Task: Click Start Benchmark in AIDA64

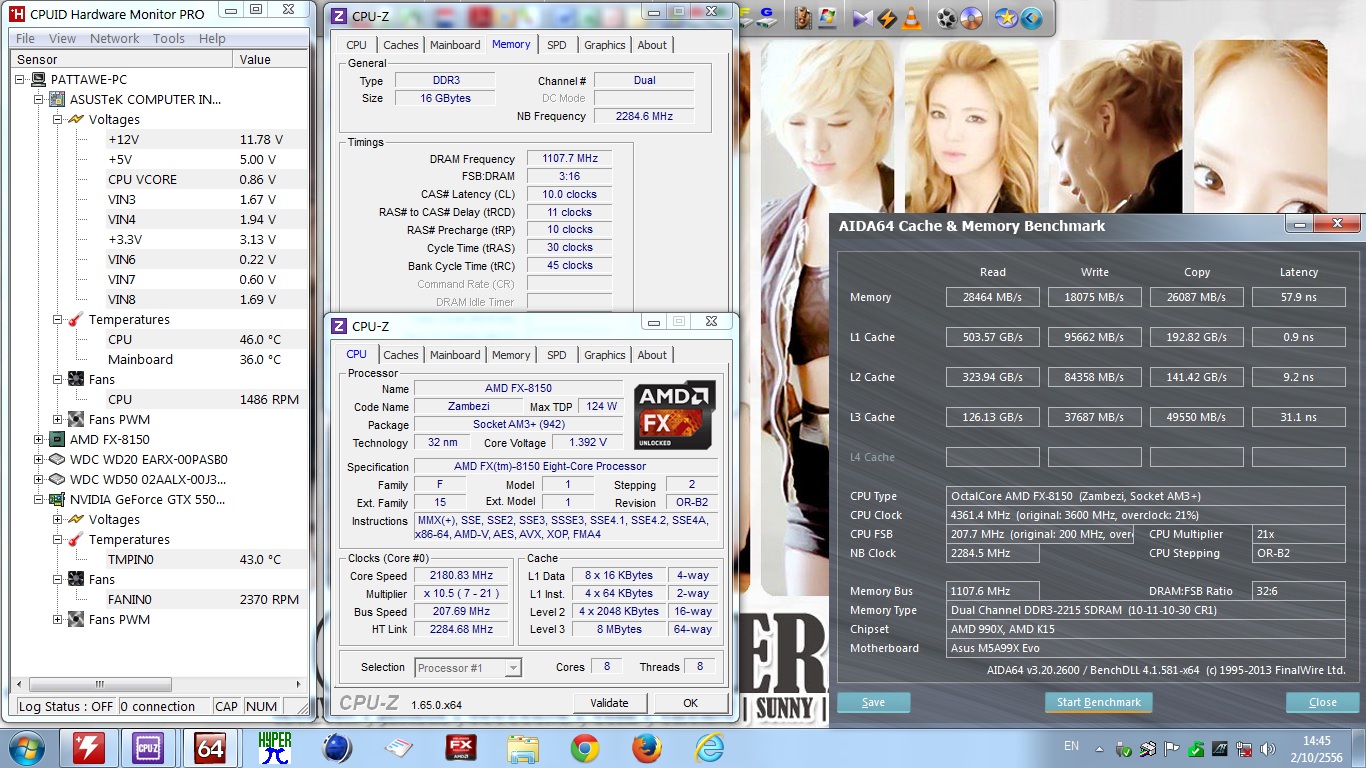Action: (x=1099, y=702)
